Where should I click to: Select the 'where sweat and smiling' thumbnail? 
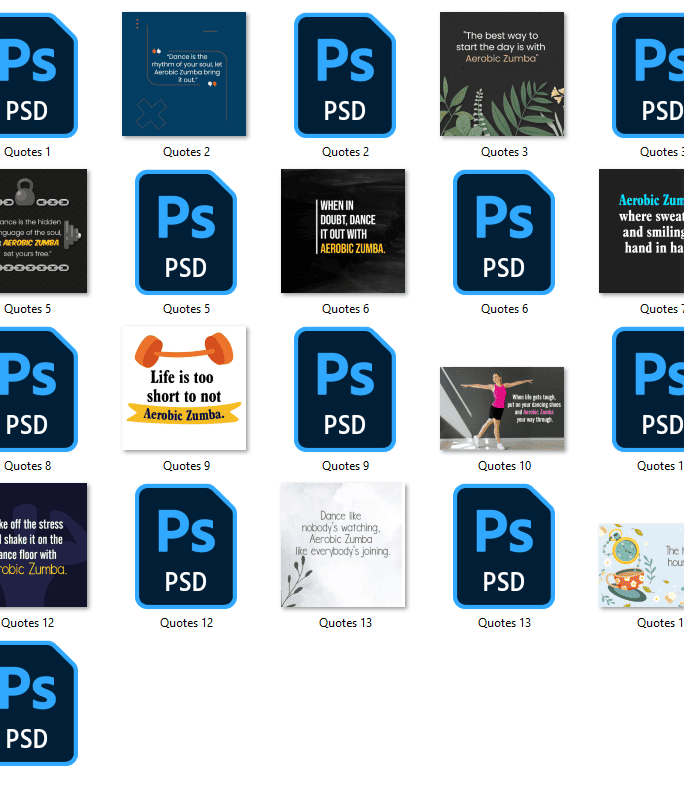click(x=641, y=231)
